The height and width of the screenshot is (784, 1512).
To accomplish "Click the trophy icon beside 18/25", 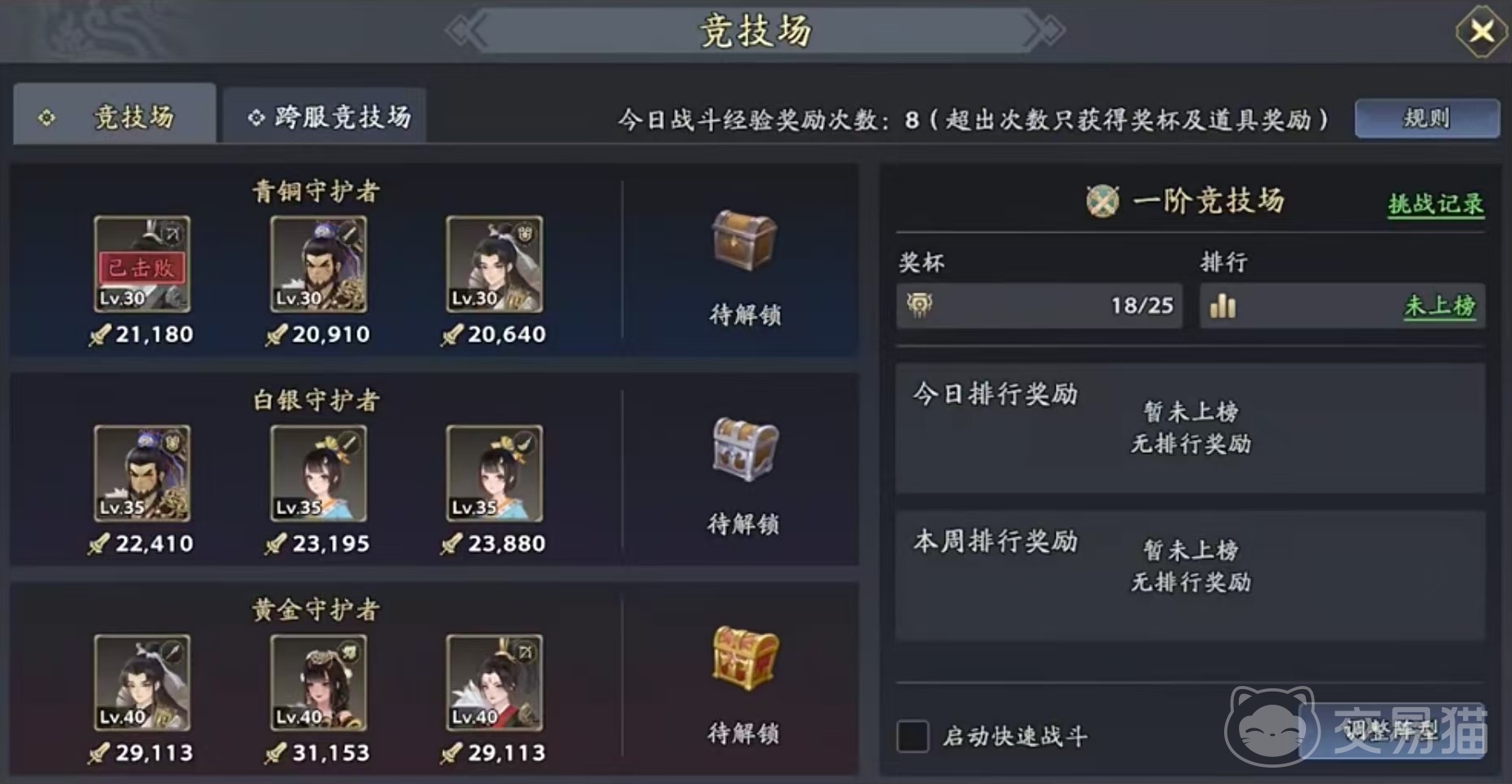I will pos(919,306).
